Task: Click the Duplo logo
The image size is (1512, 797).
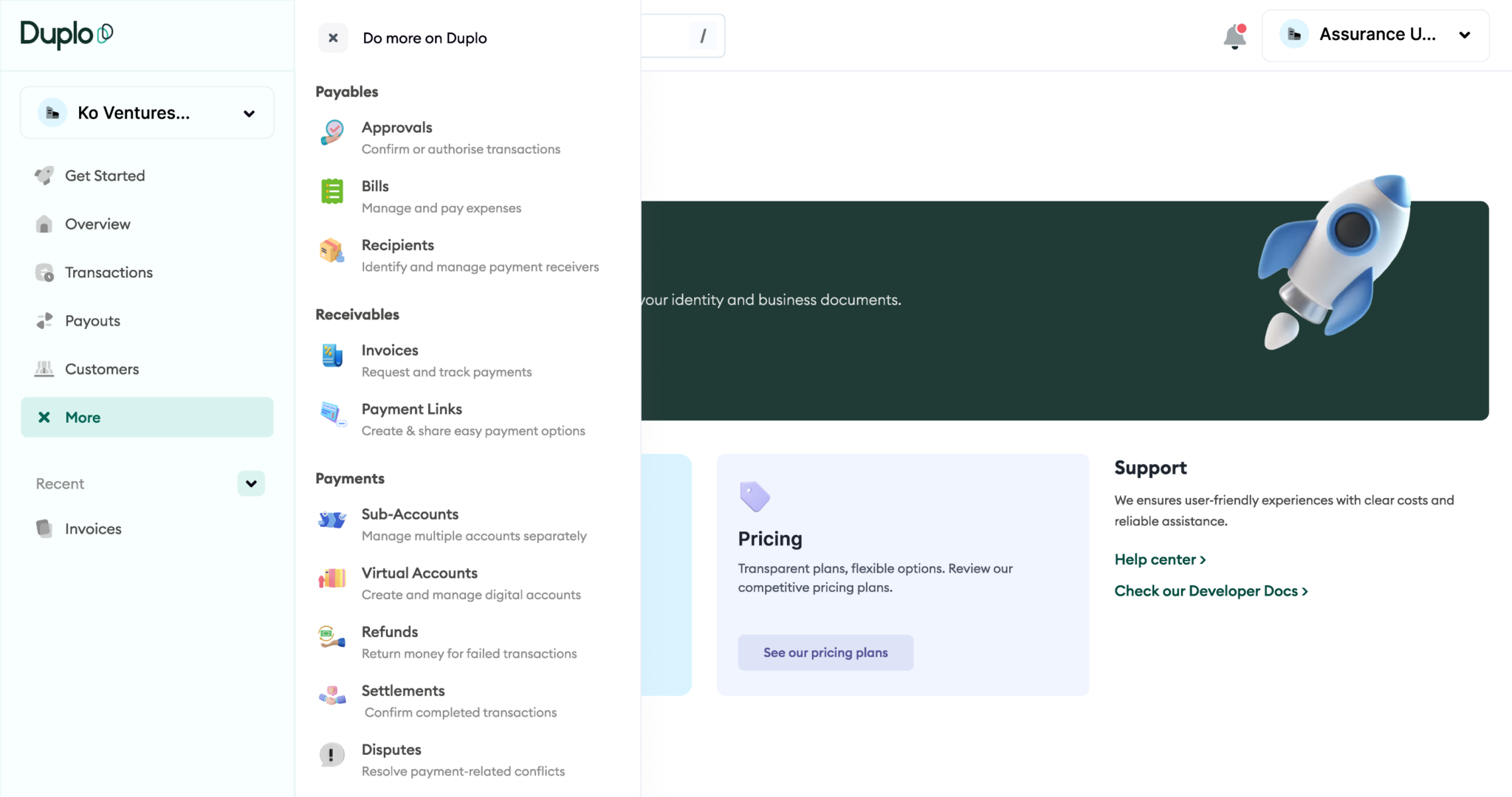Action: pos(66,34)
